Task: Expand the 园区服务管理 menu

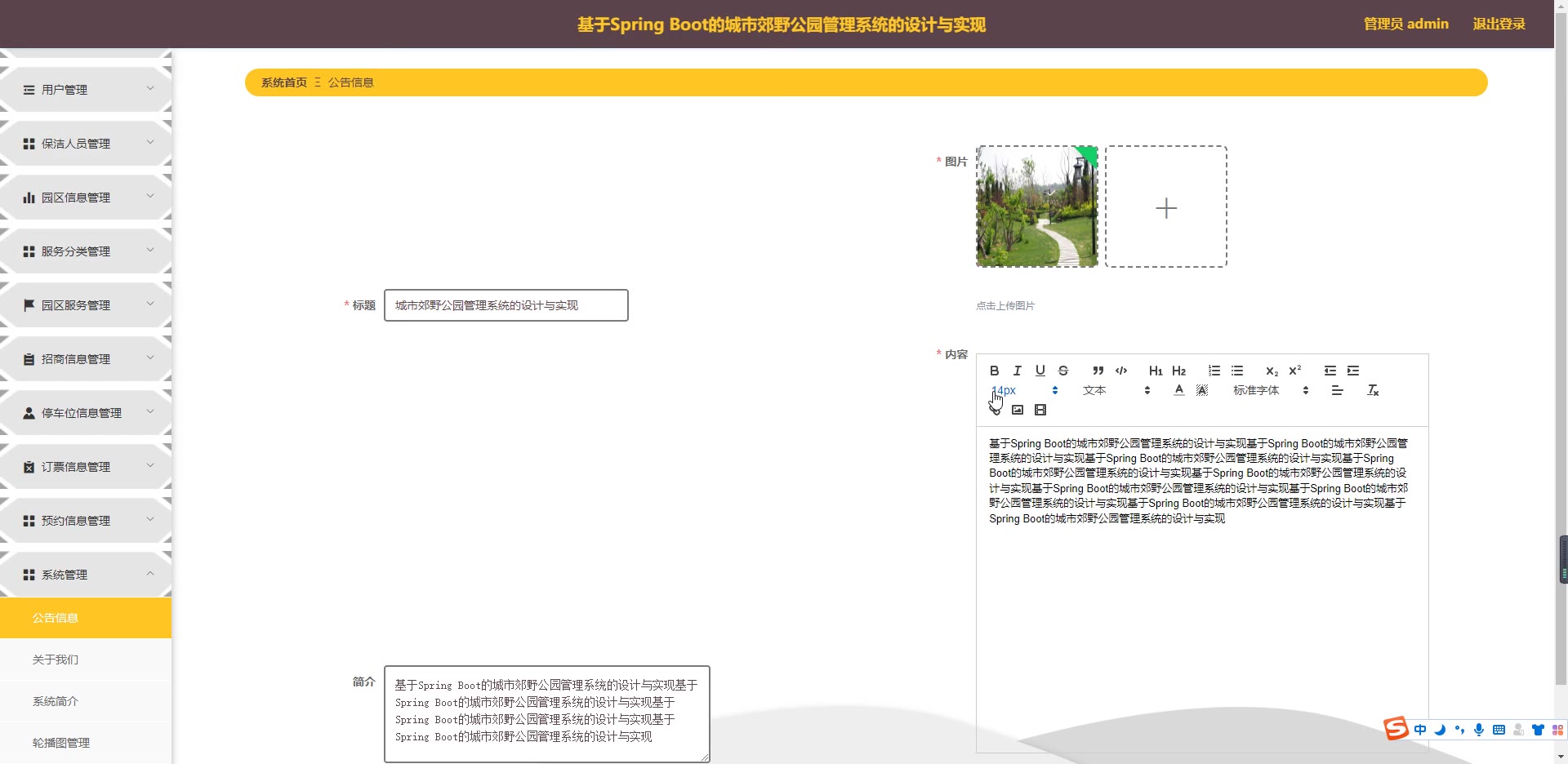Action: pos(86,305)
